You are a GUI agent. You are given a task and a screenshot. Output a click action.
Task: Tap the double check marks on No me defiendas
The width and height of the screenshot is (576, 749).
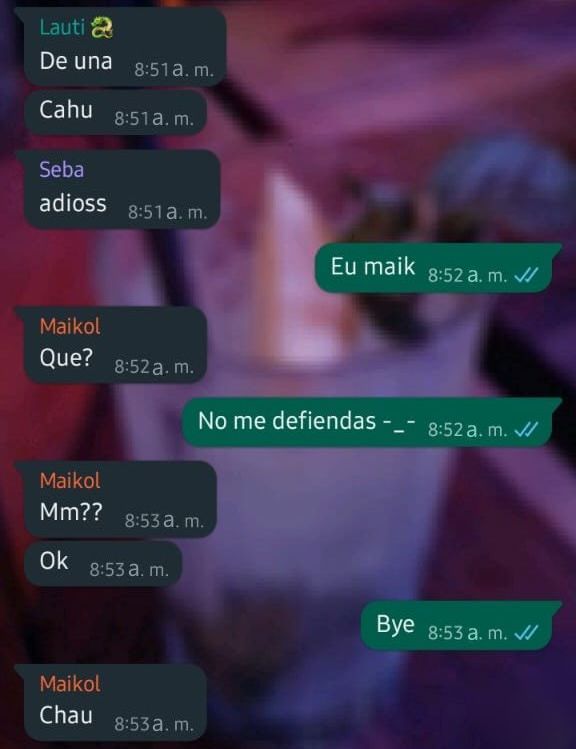coord(526,430)
